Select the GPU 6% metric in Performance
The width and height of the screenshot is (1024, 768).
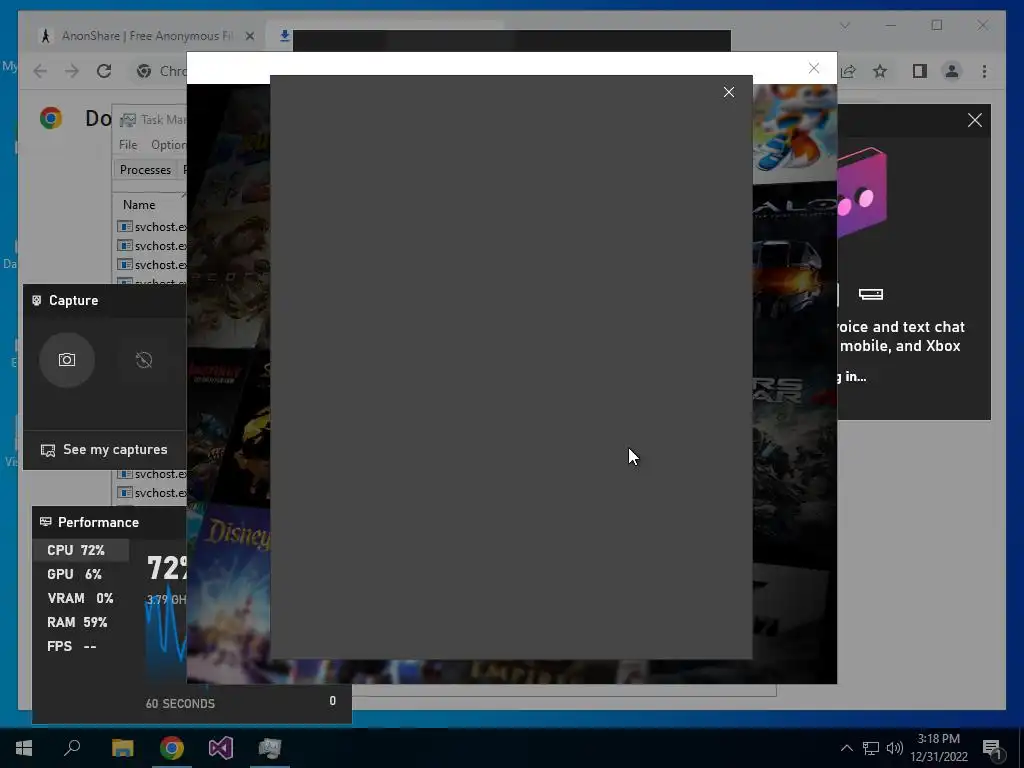[x=81, y=574]
